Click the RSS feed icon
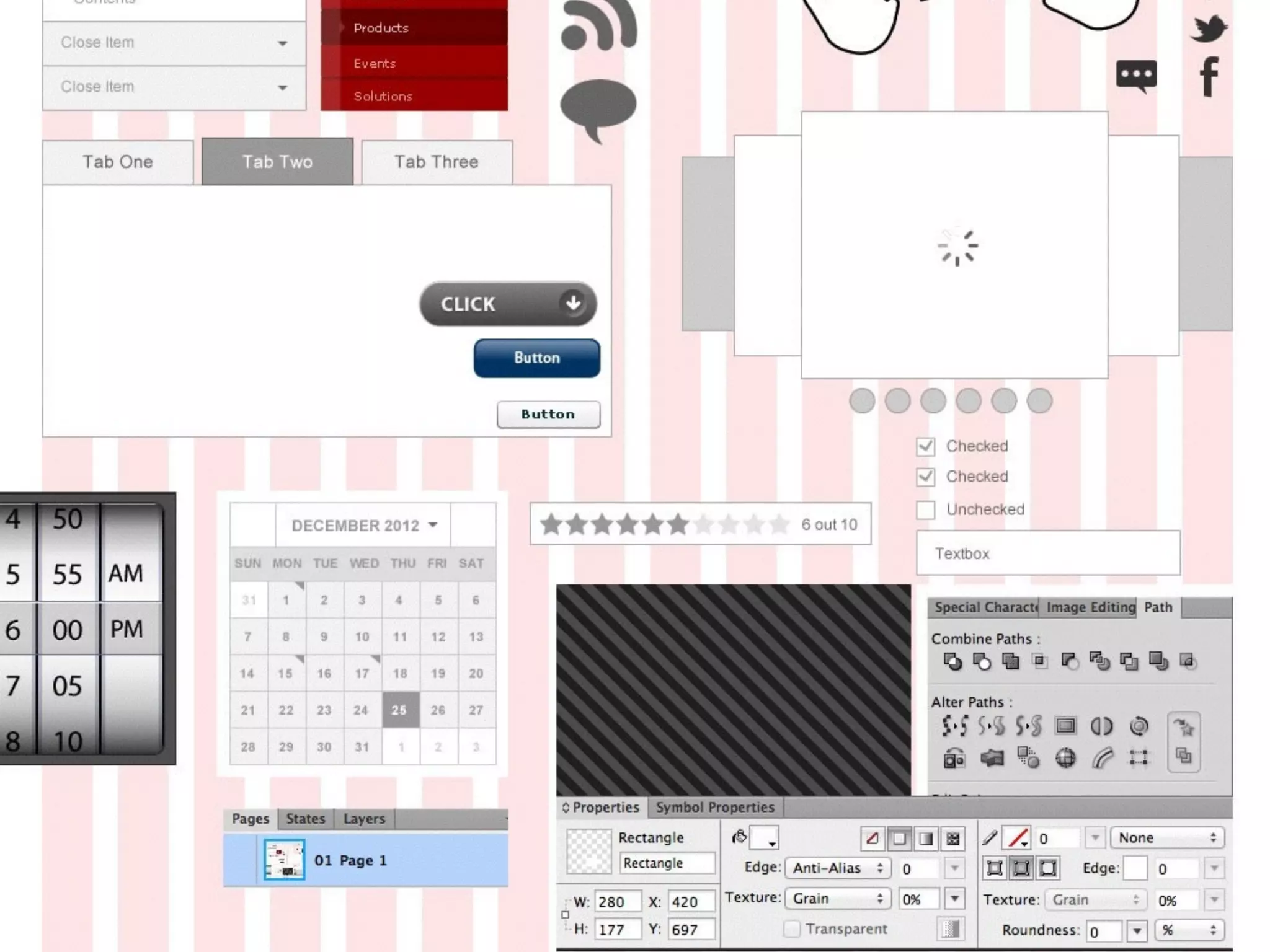 point(598,25)
